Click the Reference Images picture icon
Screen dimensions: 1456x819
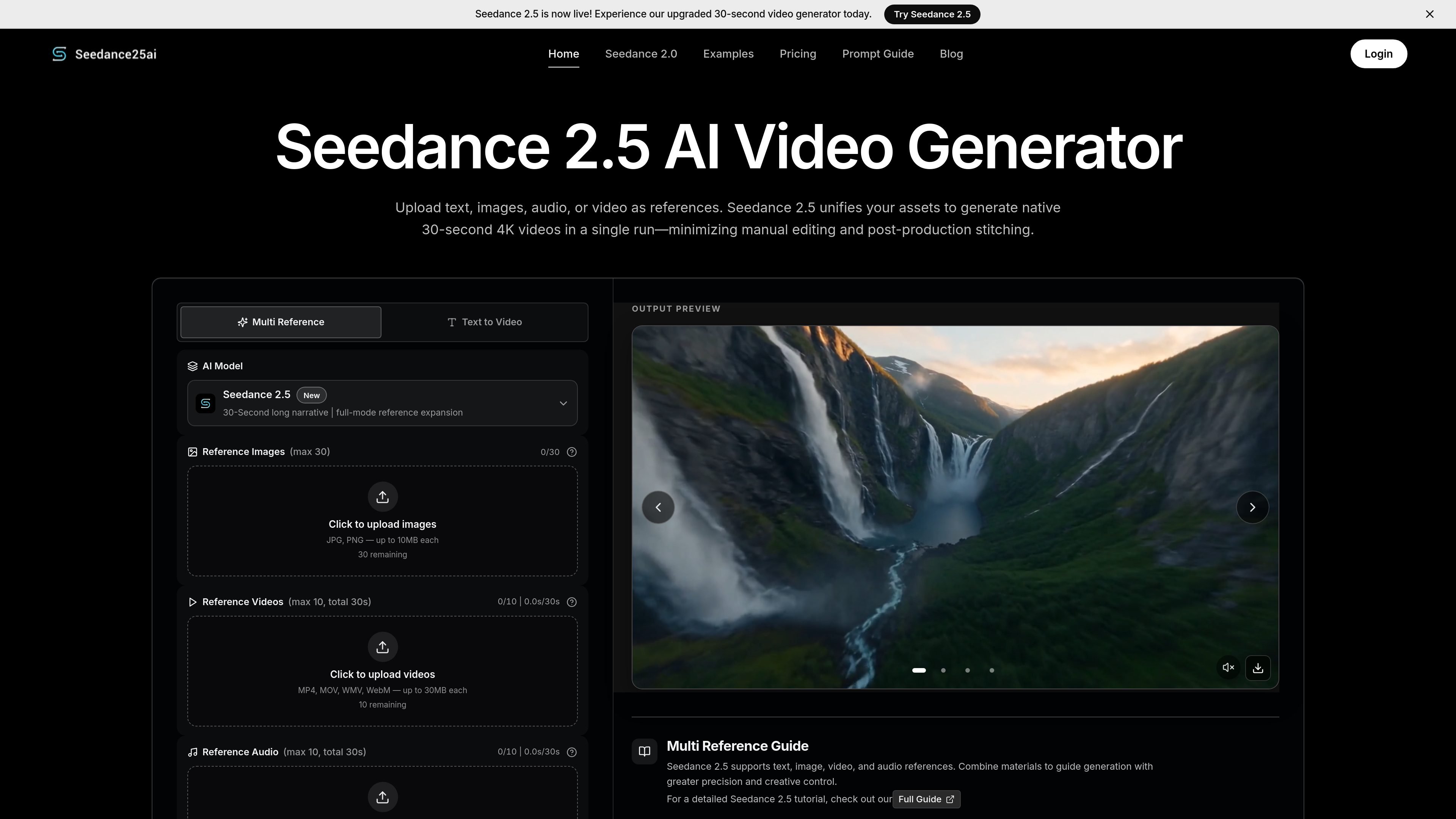tap(192, 452)
